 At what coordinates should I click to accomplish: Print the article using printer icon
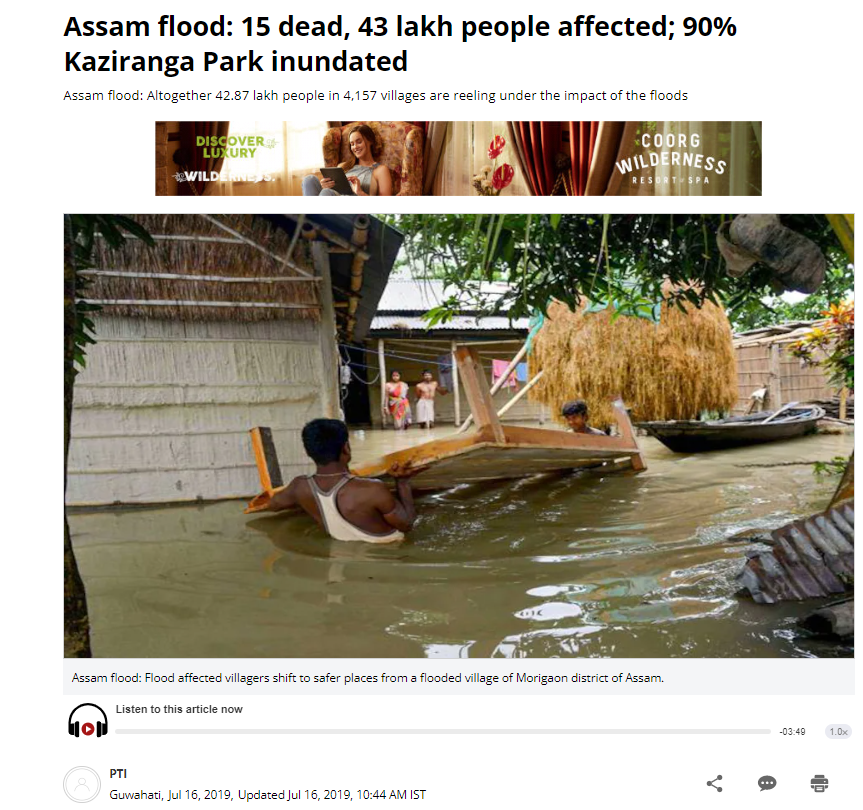click(x=819, y=783)
